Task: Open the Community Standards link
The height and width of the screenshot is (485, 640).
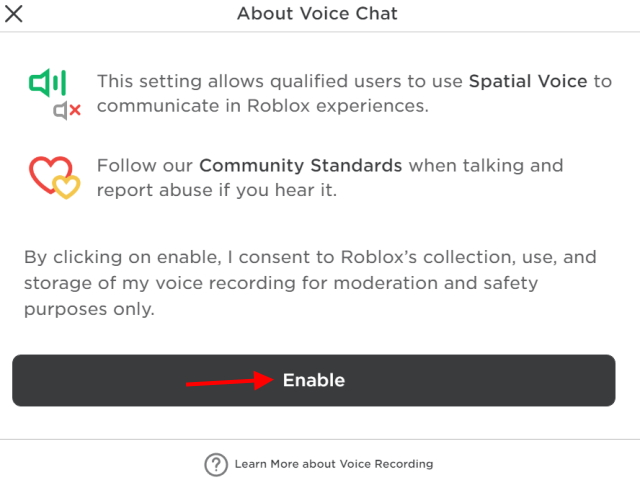Action: point(301,165)
